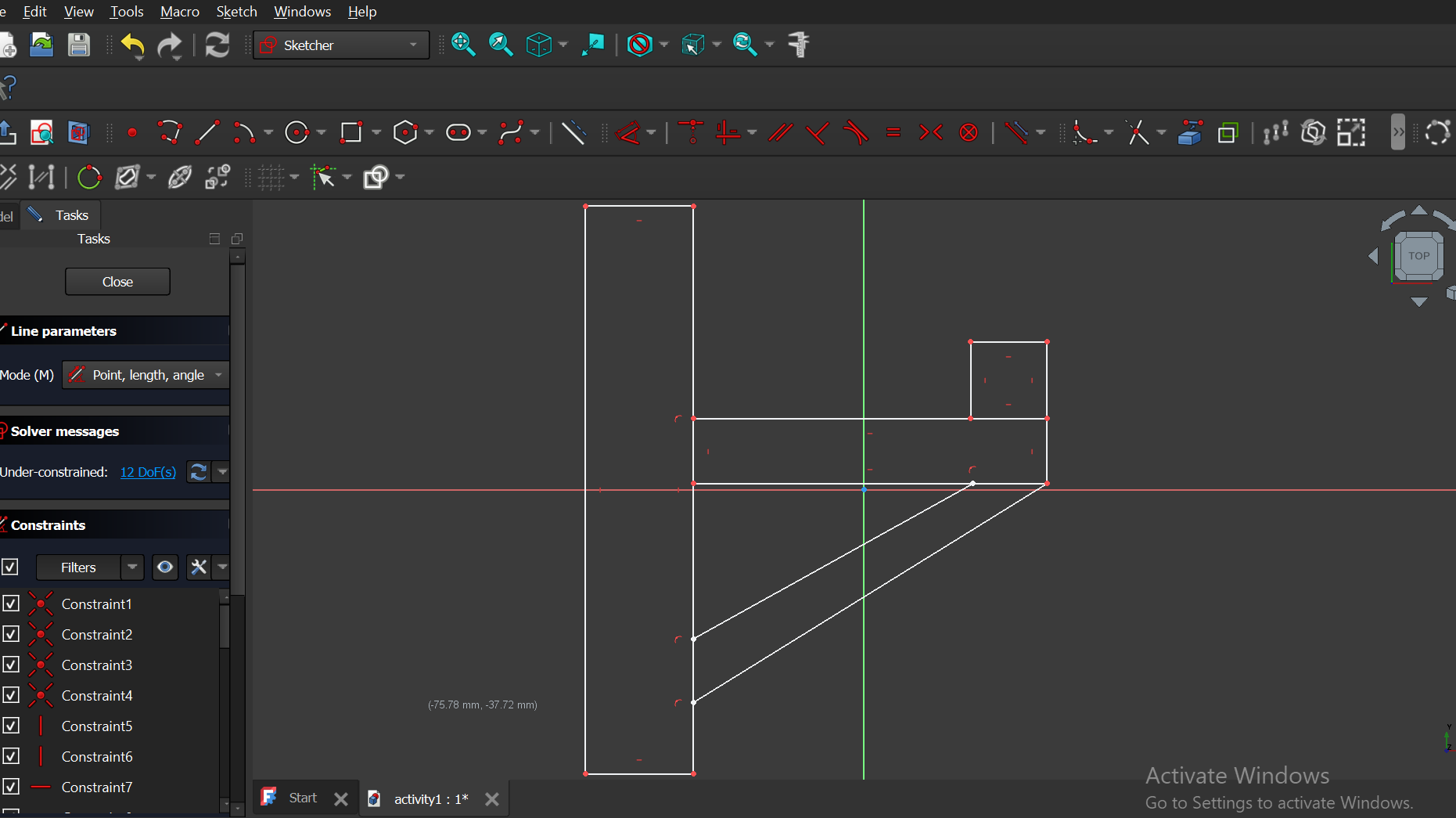This screenshot has height=818, width=1456.
Task: Expand the Filters dropdown arrow
Action: pos(132,567)
